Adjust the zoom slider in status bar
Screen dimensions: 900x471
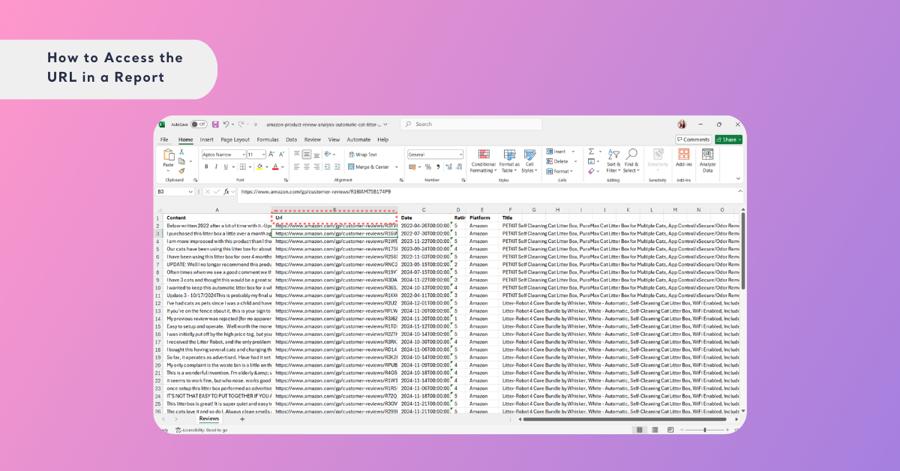(x=705, y=430)
